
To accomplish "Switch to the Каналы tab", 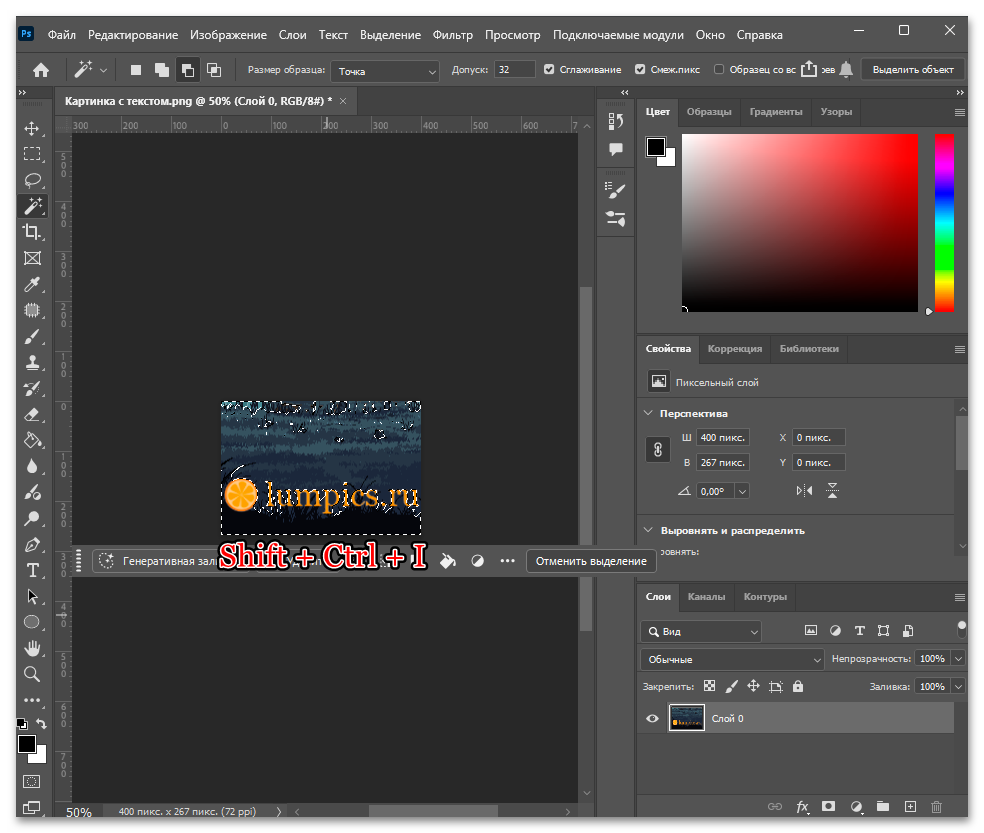I will tap(706, 597).
